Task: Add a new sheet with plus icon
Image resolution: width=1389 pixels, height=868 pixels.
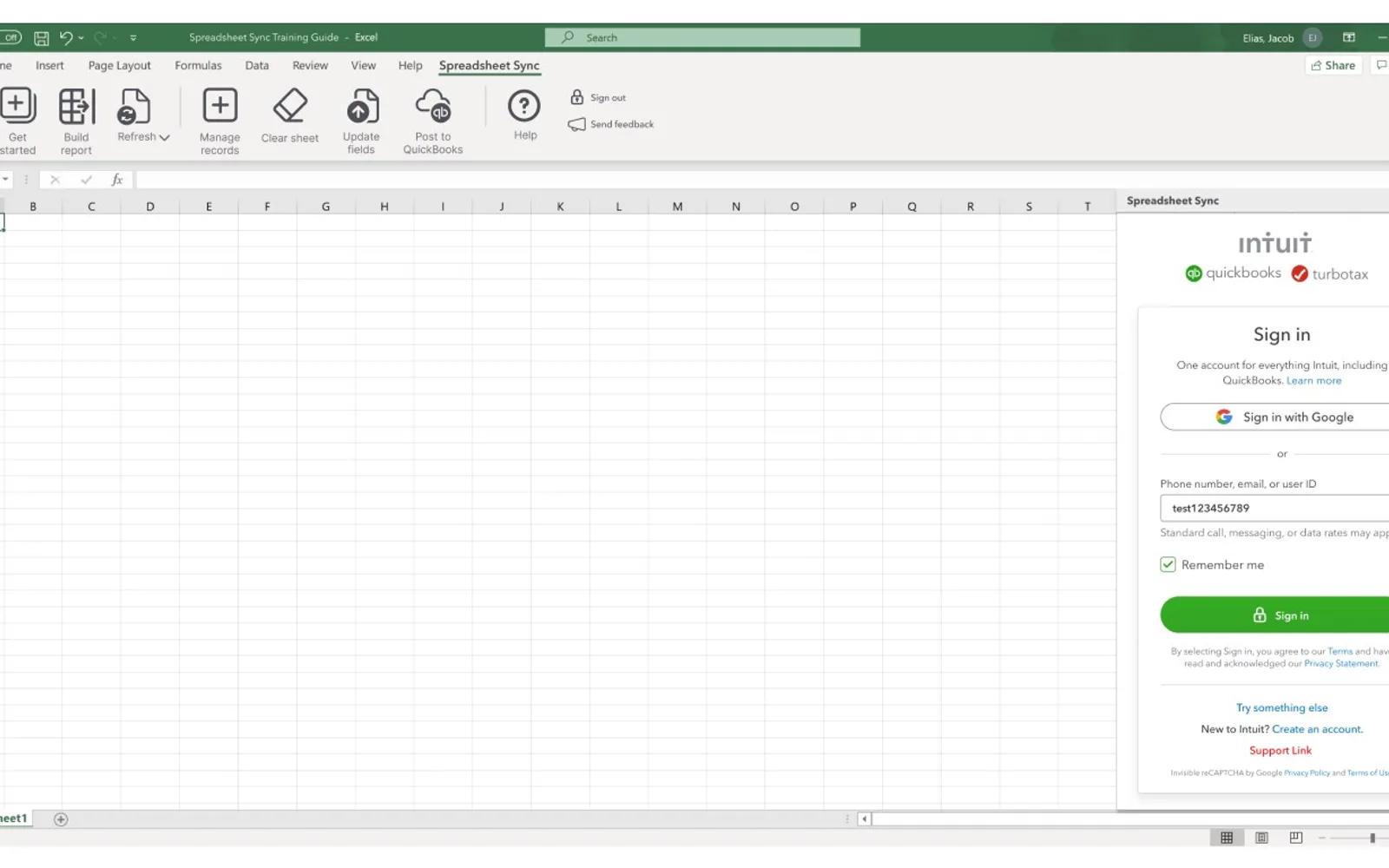Action: tap(61, 819)
